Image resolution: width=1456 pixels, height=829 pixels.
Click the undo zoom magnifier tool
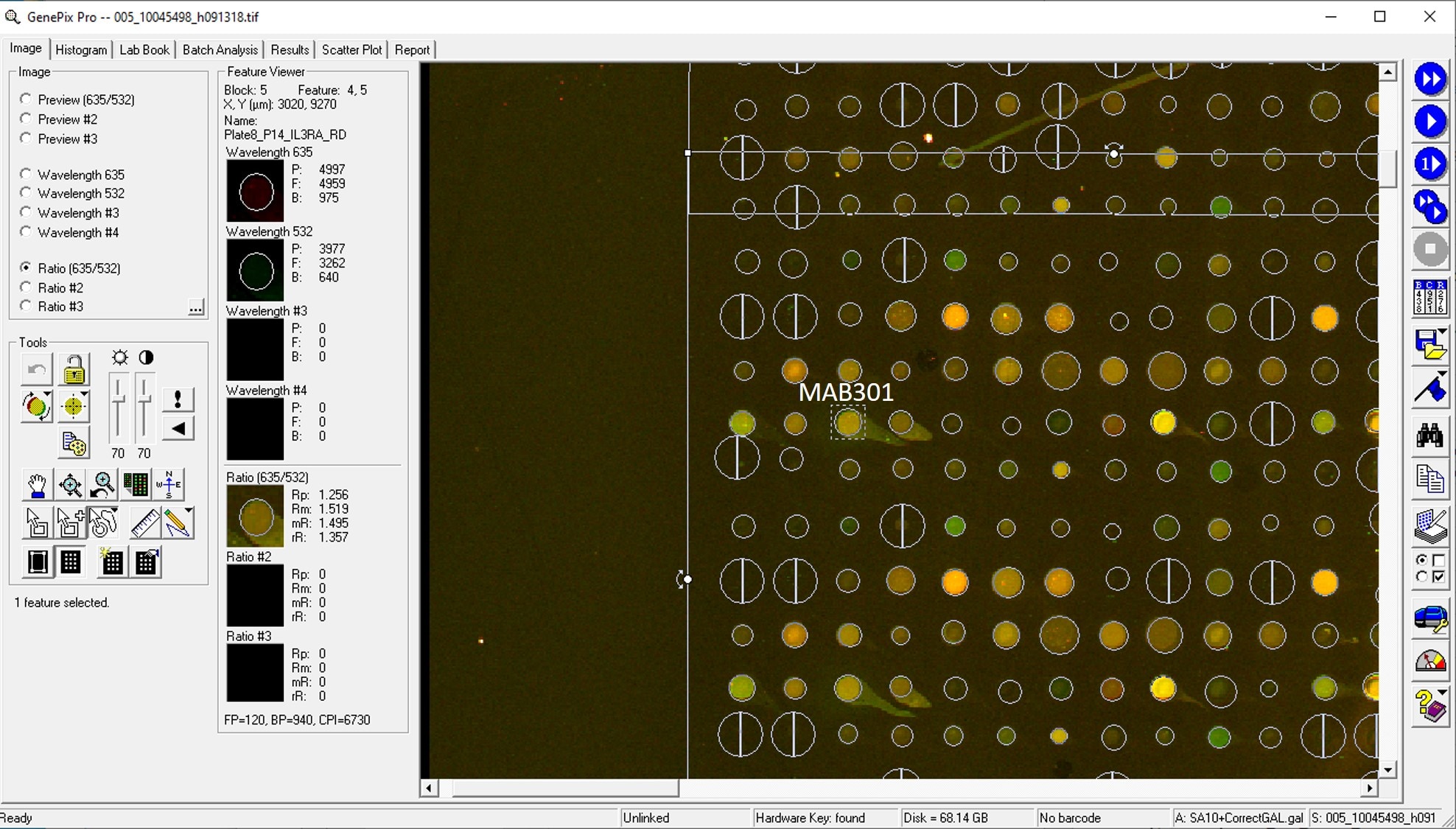click(103, 485)
